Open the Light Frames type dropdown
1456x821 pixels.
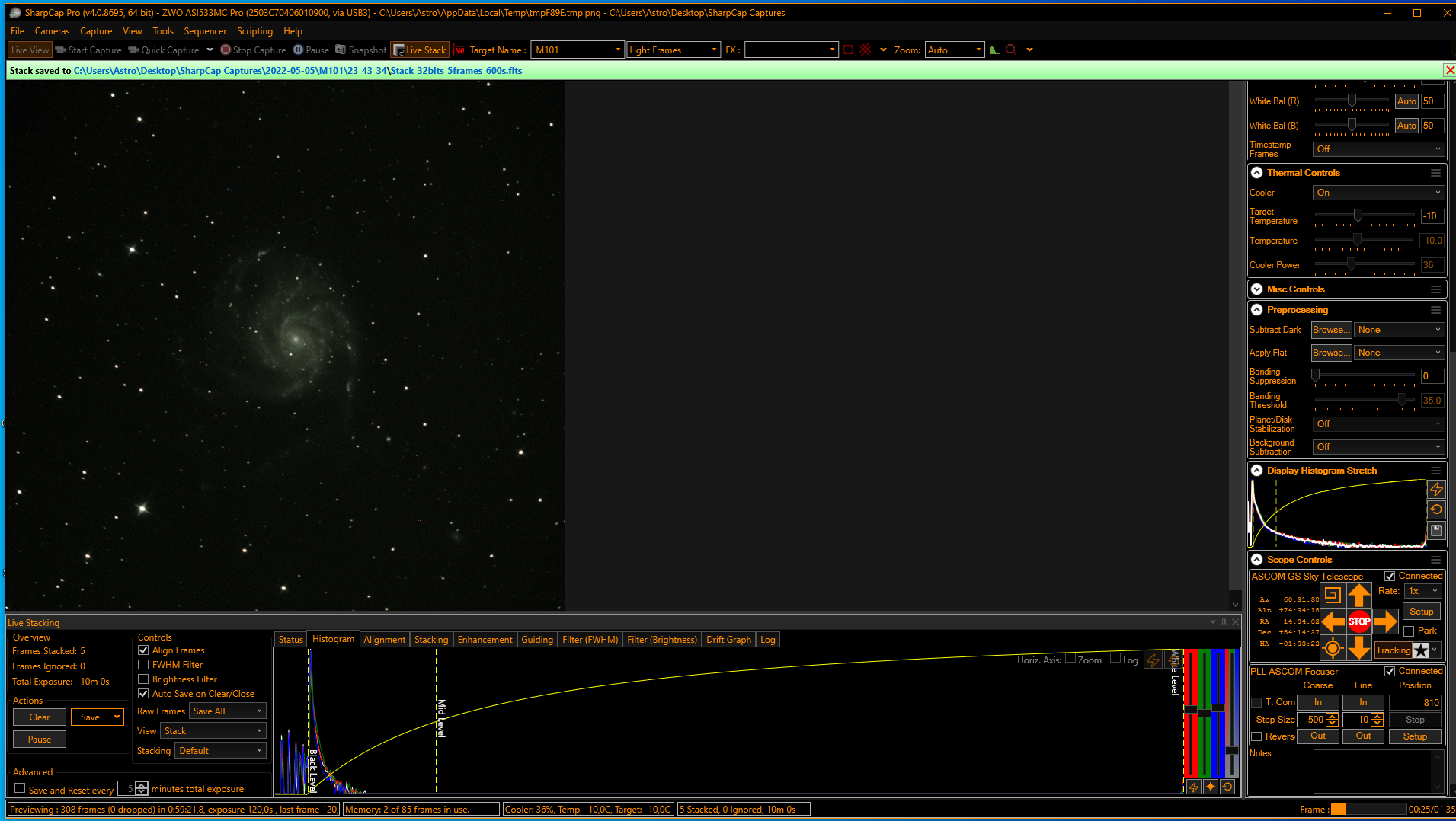pyautogui.click(x=673, y=50)
